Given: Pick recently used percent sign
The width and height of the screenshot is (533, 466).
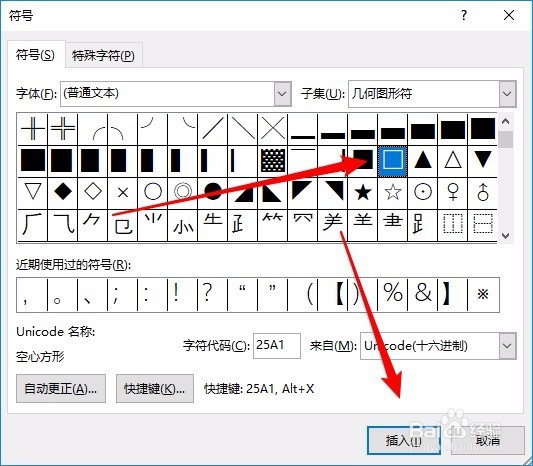Looking at the screenshot, I should click(x=393, y=294).
